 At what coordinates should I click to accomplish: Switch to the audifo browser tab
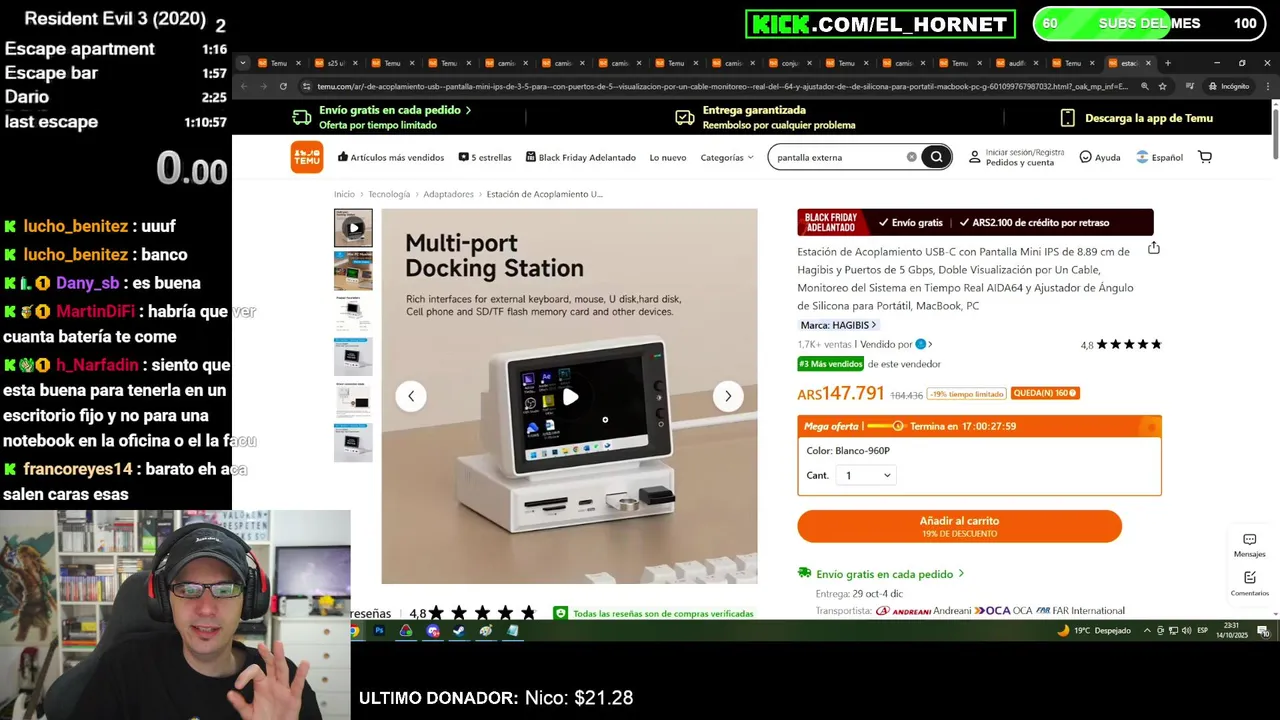[1016, 63]
